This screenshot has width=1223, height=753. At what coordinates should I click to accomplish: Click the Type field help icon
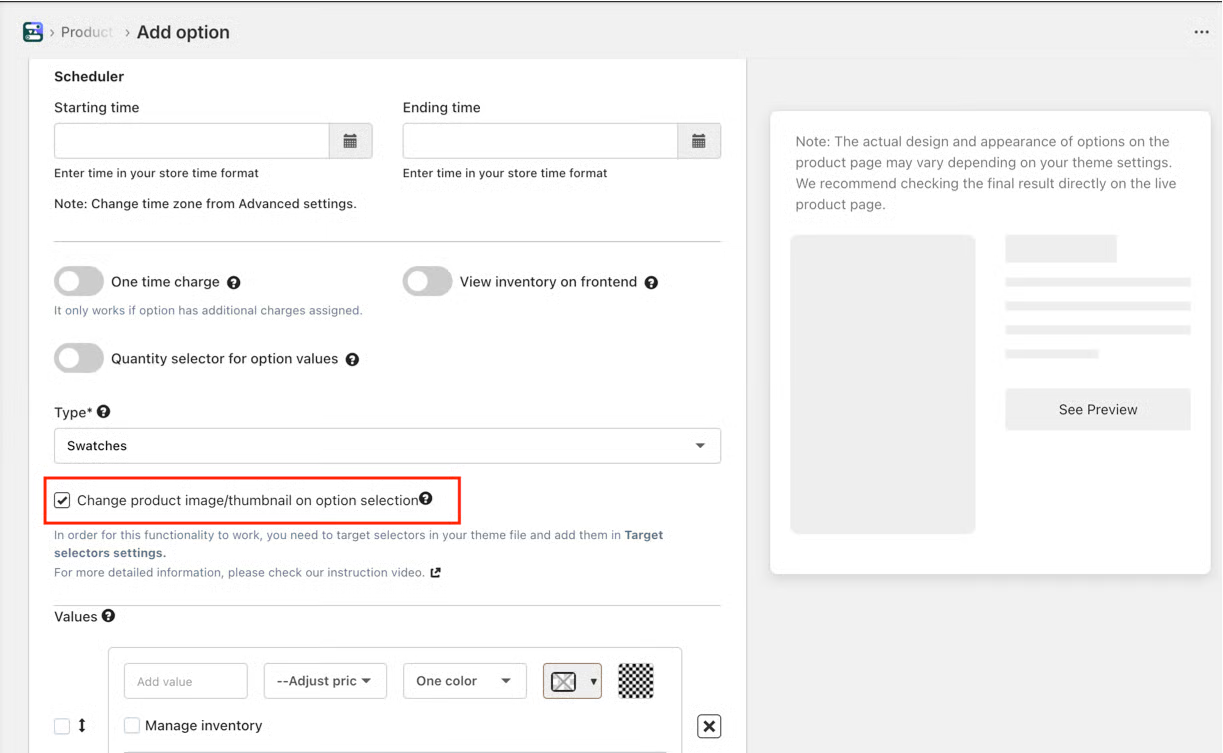coord(103,412)
